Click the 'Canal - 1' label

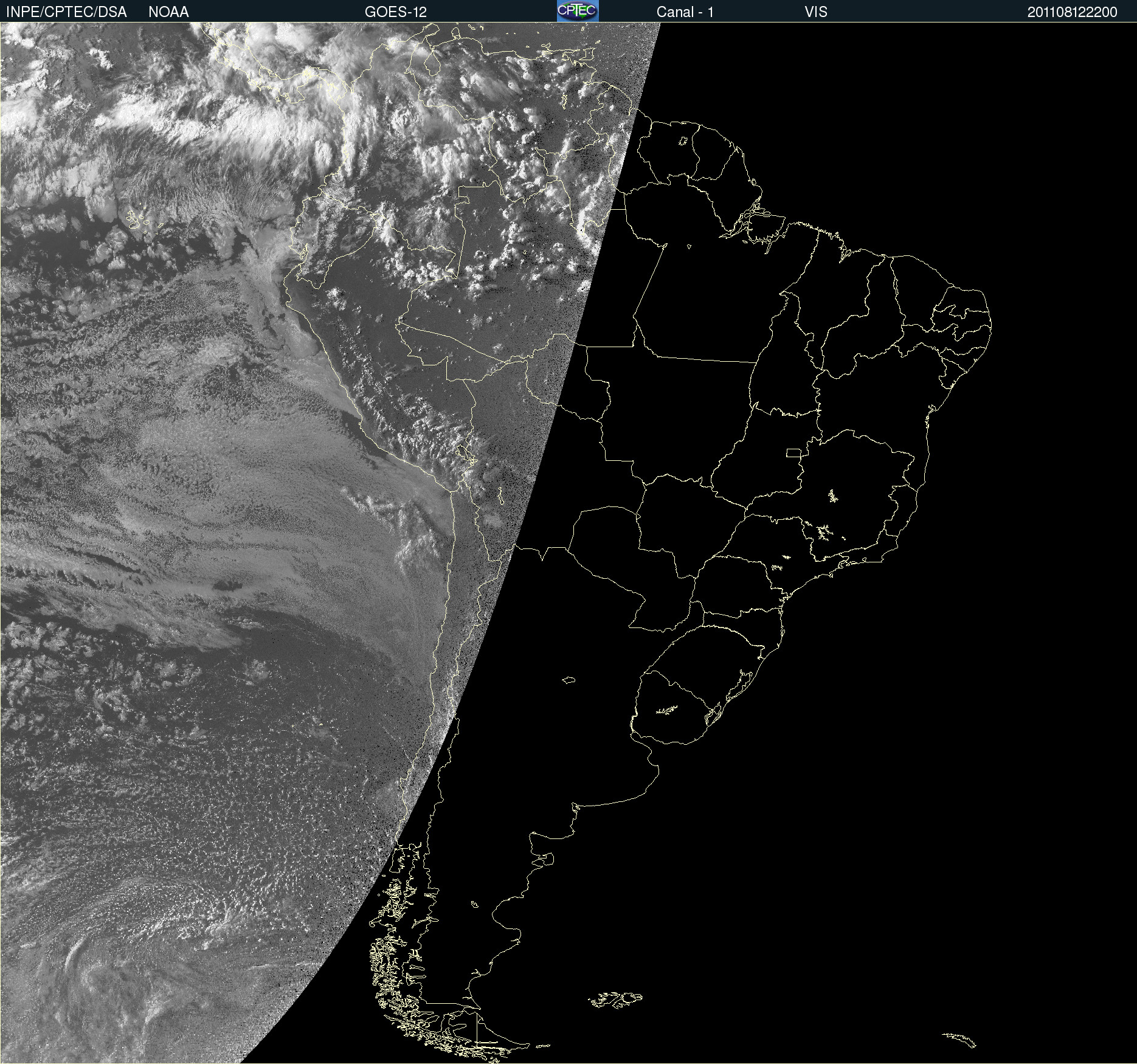(685, 12)
